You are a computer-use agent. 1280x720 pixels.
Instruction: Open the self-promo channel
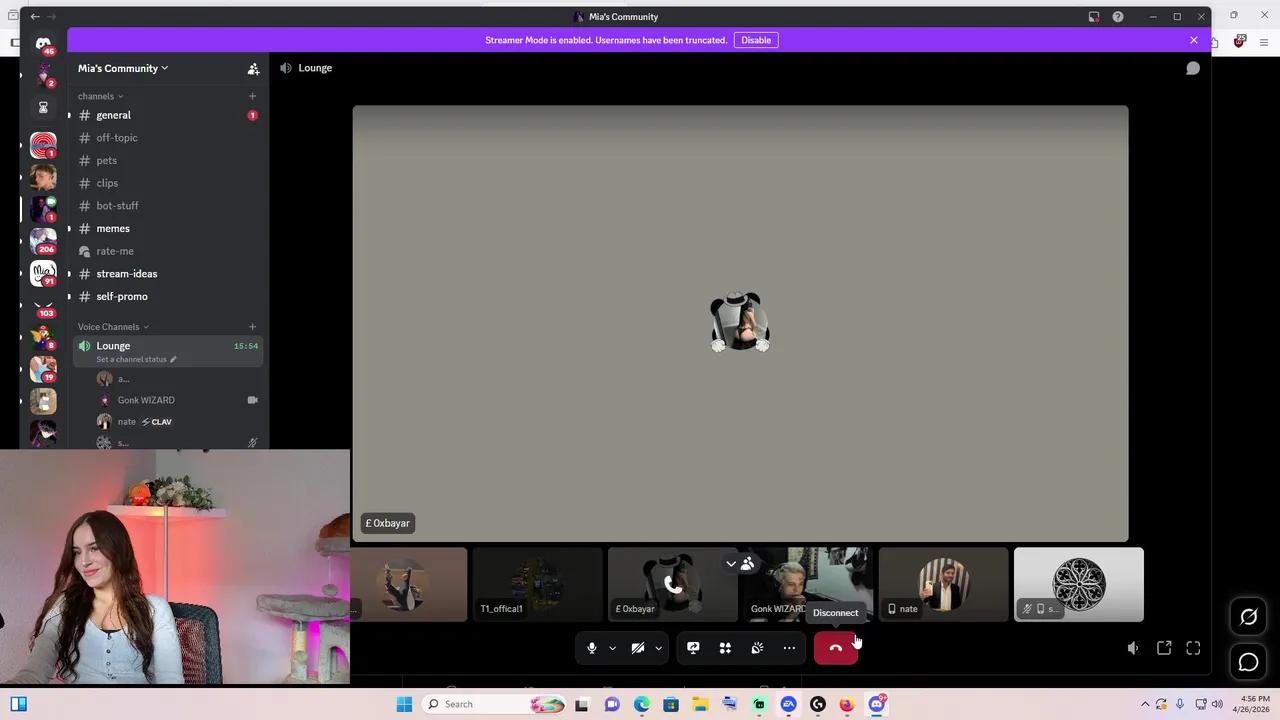coord(166,296)
